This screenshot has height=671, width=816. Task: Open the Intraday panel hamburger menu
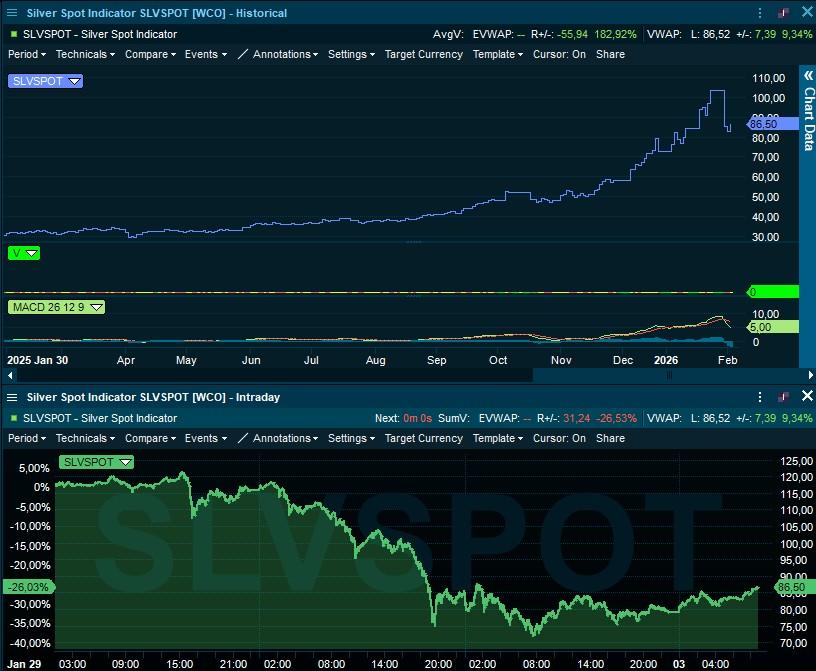(12, 397)
